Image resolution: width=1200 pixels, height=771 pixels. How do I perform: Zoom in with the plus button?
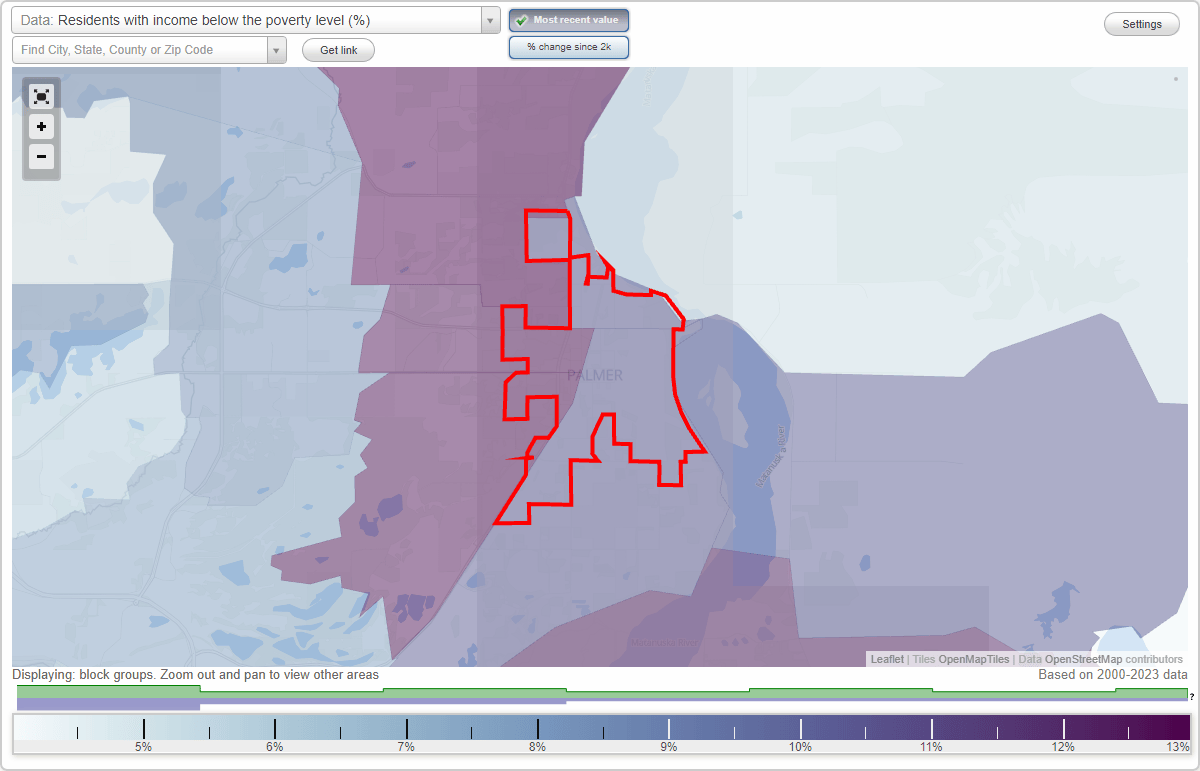(41, 127)
